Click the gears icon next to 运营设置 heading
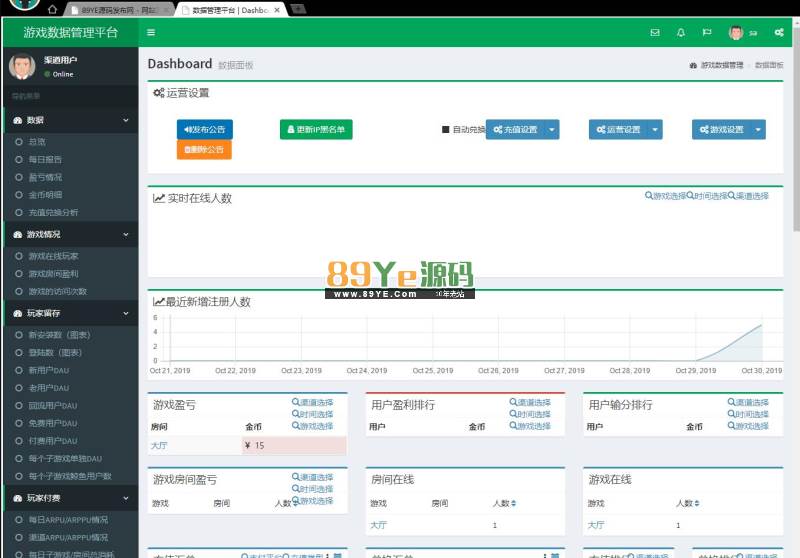This screenshot has height=558, width=800. pos(159,93)
